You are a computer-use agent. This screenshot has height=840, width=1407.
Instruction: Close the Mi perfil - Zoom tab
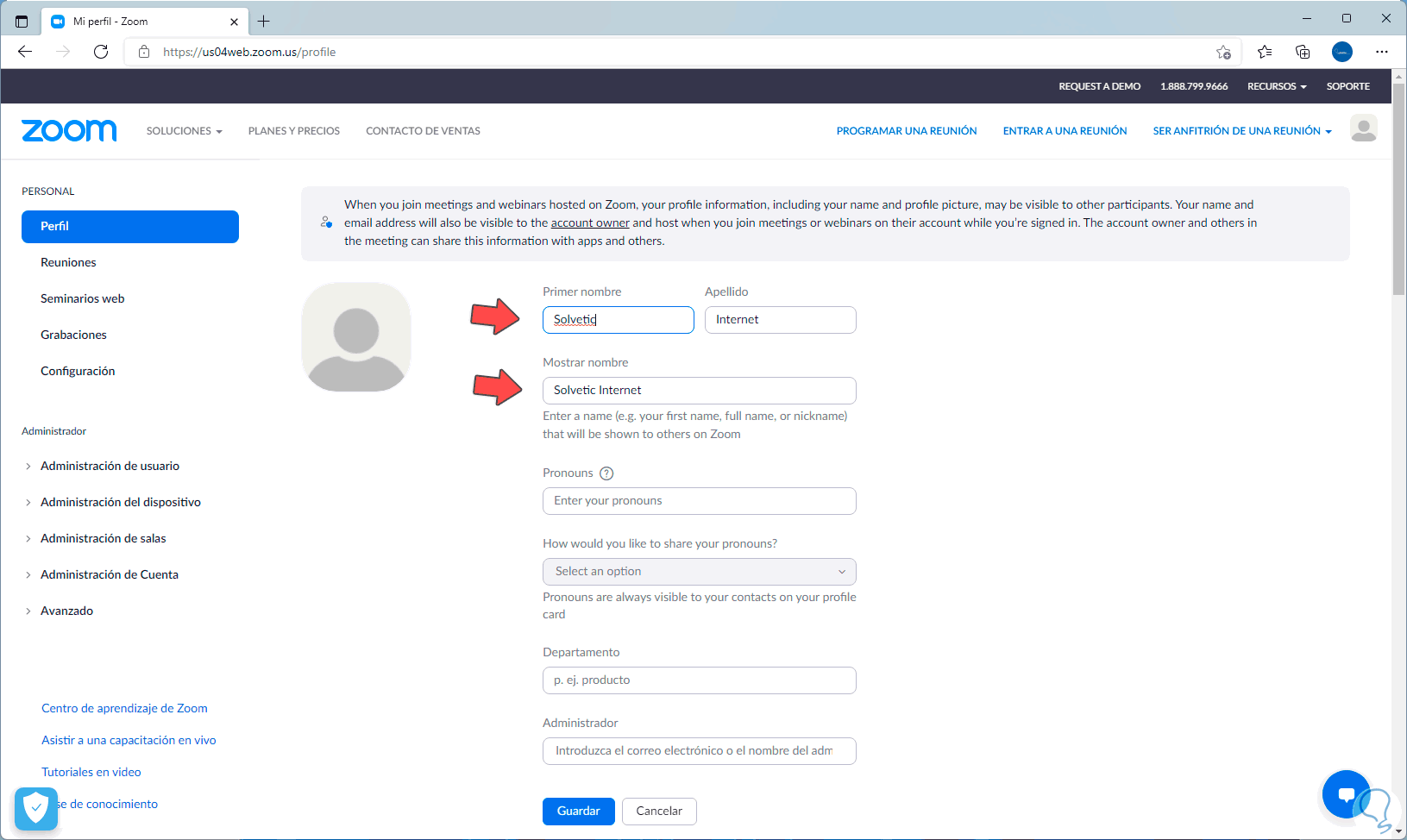click(234, 22)
